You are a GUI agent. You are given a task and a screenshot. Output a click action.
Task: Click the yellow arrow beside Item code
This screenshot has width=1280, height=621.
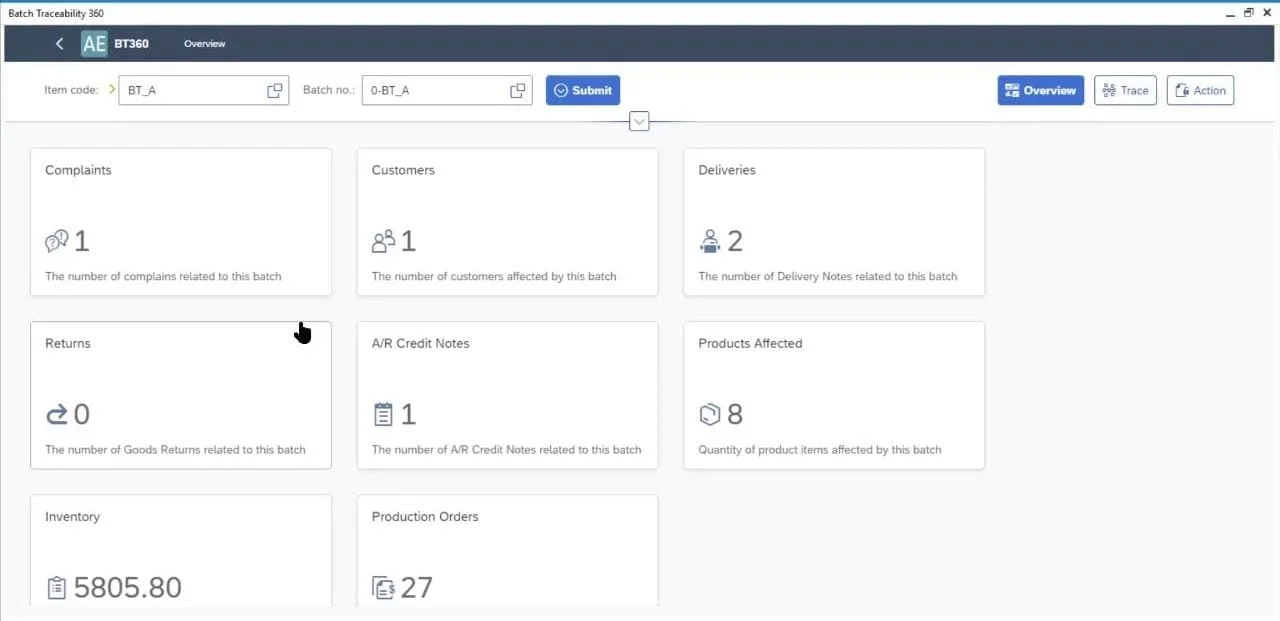(x=112, y=90)
